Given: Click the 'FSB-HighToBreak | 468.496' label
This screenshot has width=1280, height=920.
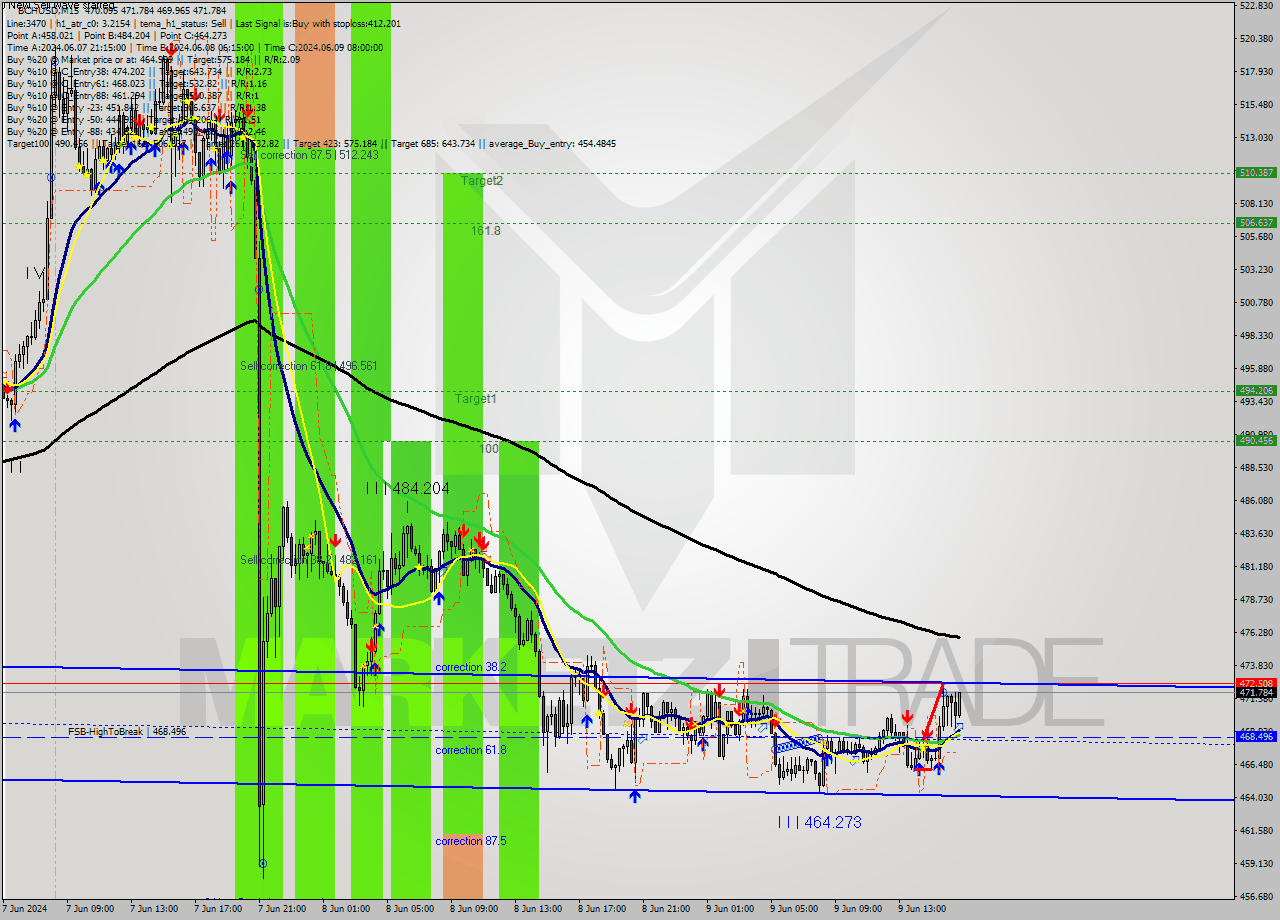Looking at the screenshot, I should coord(127,732).
